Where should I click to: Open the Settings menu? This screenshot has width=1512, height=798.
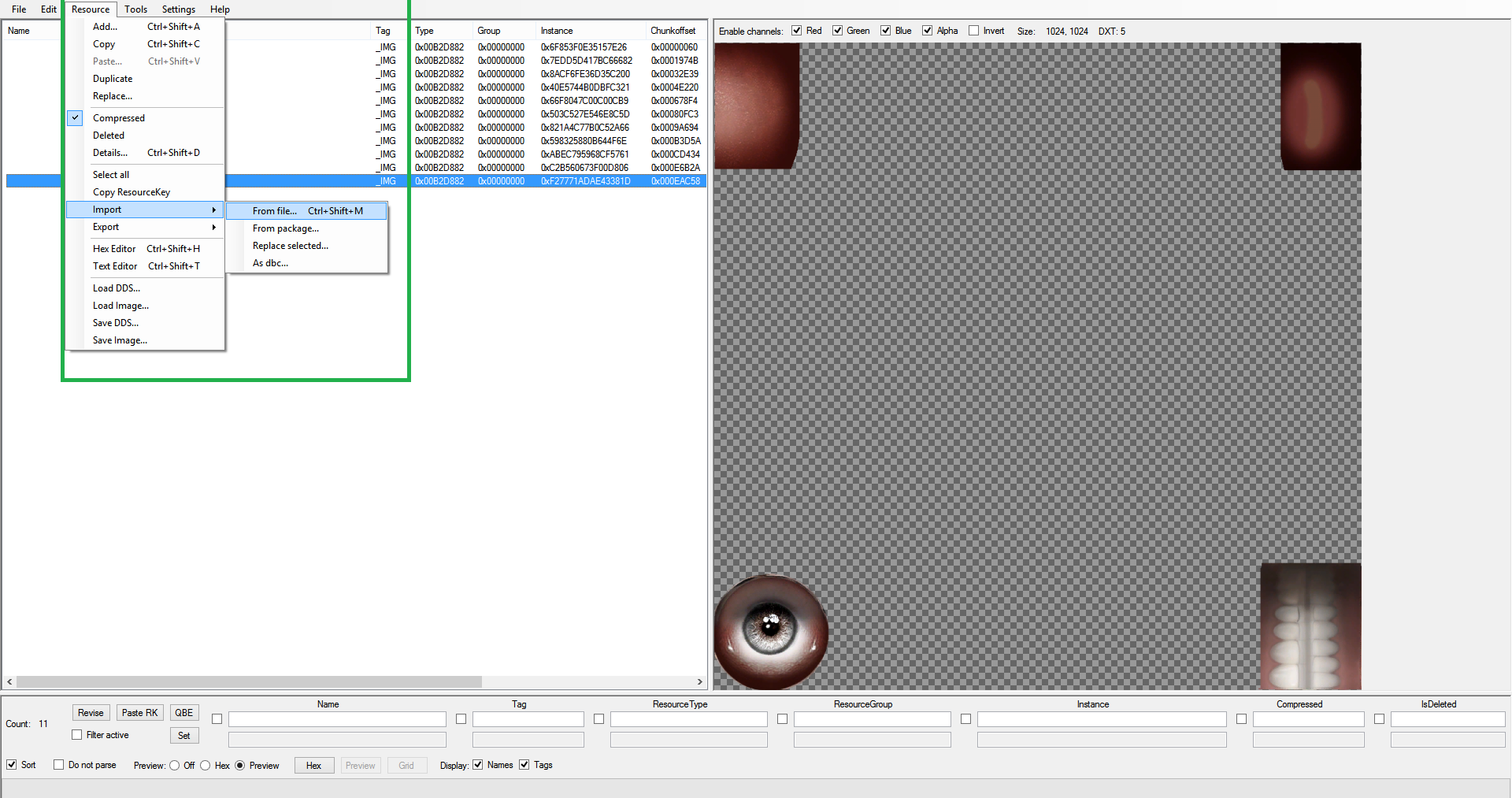click(x=179, y=9)
